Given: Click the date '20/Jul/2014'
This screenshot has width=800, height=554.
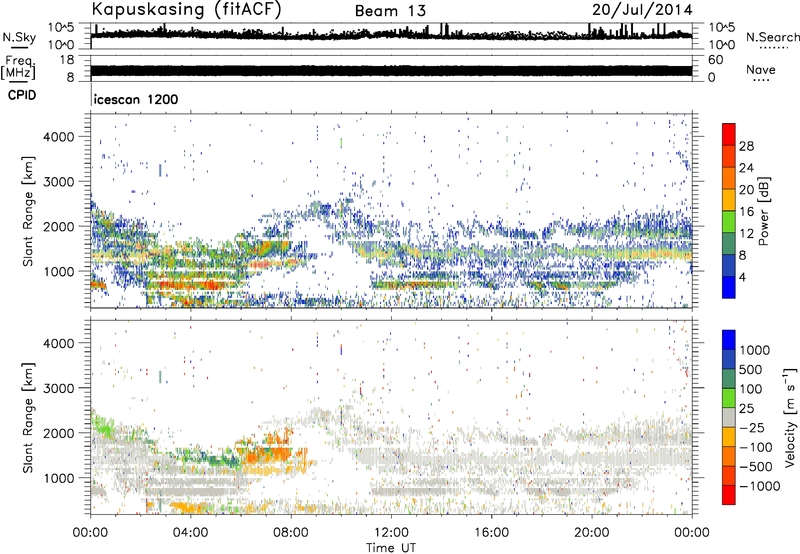Looking at the screenshot, I should click(642, 10).
